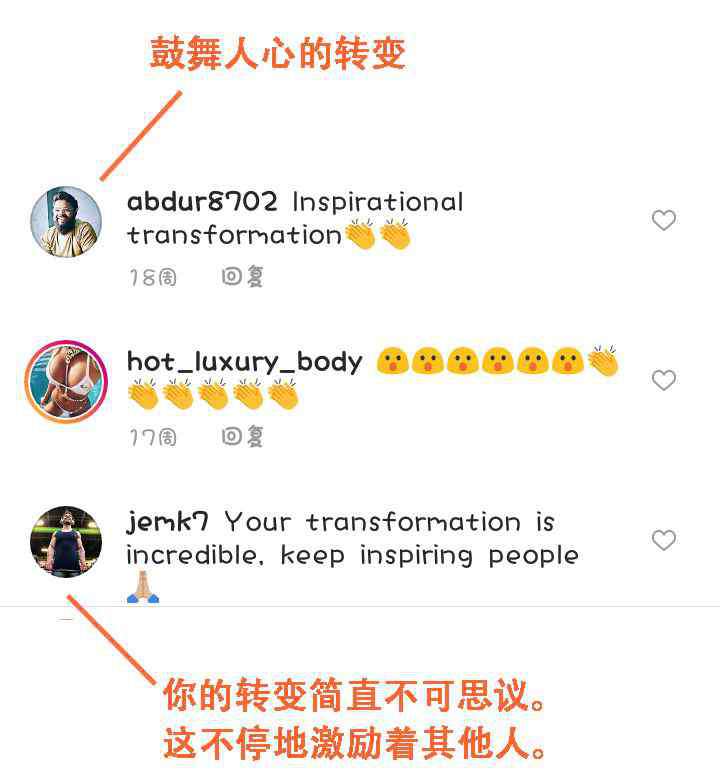Click the praying hands emoji
The width and height of the screenshot is (720, 779).
(x=143, y=588)
